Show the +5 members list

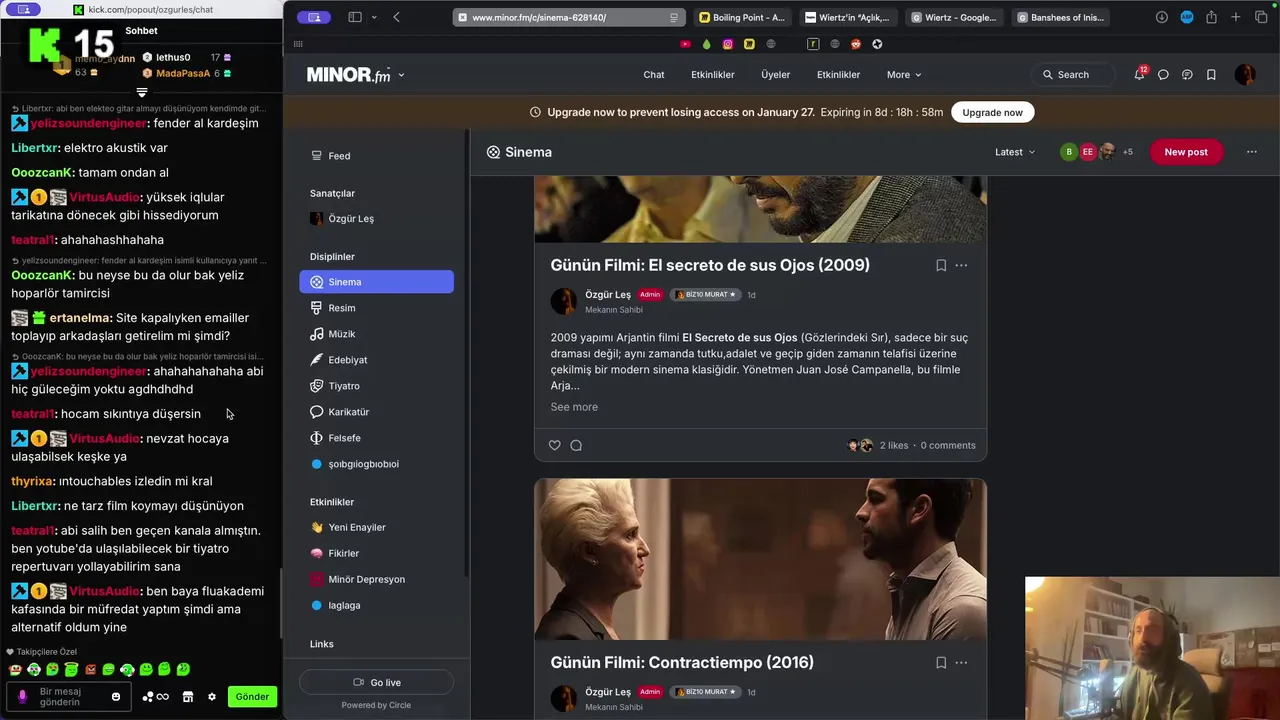point(1127,152)
